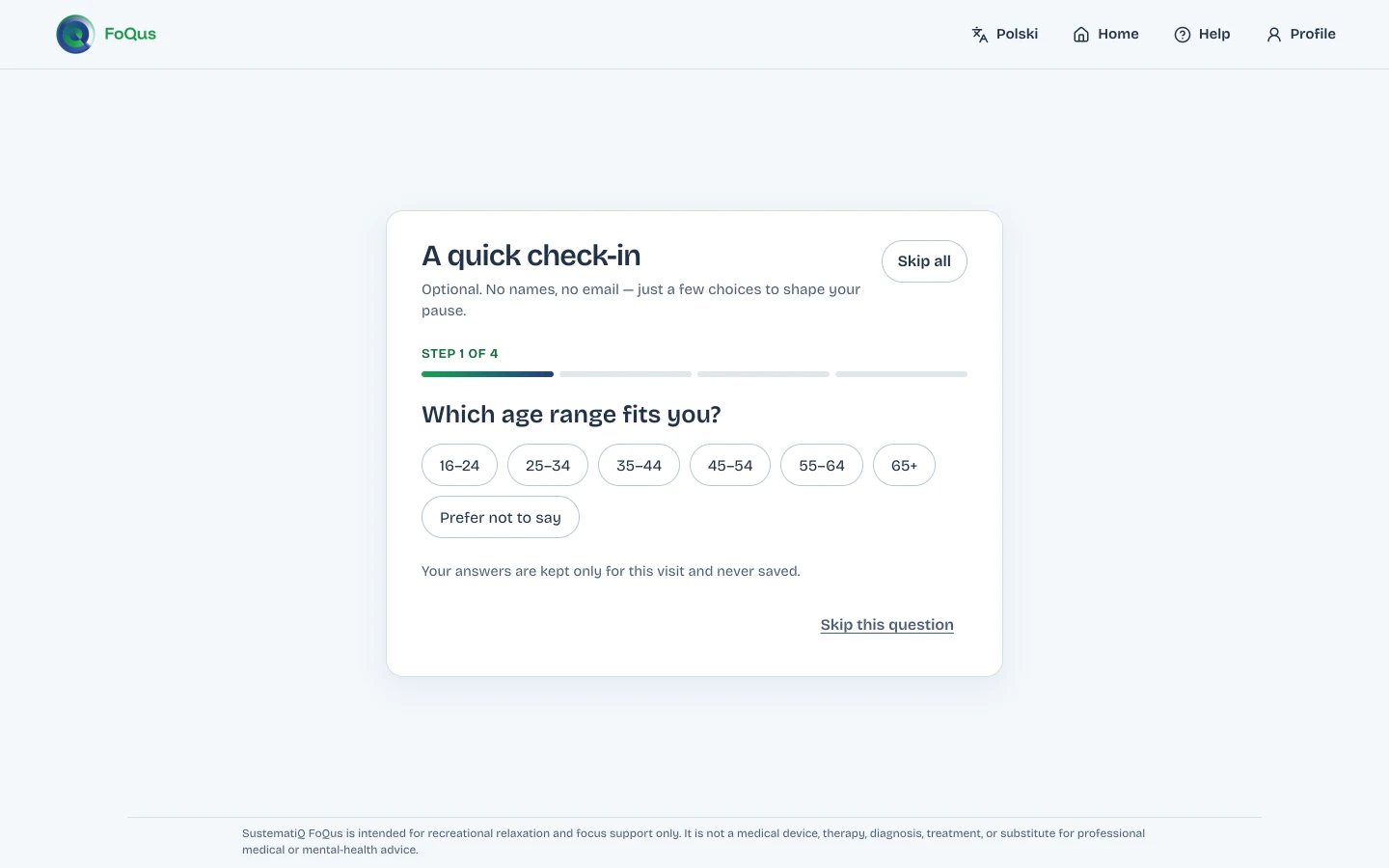Click the translate language icon

[x=980, y=35]
